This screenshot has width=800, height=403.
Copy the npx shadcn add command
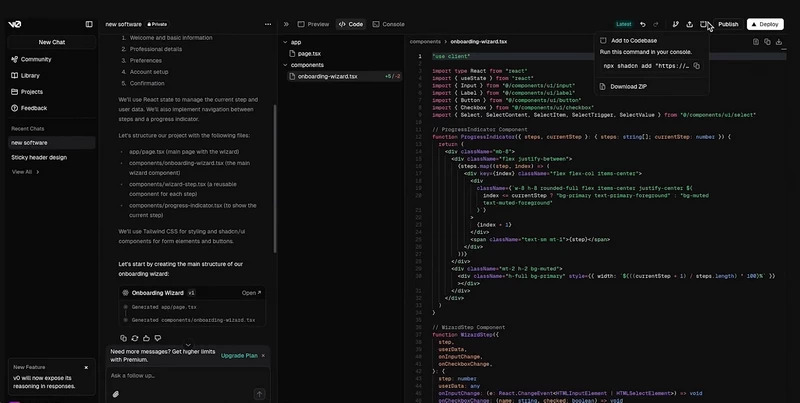coord(696,66)
